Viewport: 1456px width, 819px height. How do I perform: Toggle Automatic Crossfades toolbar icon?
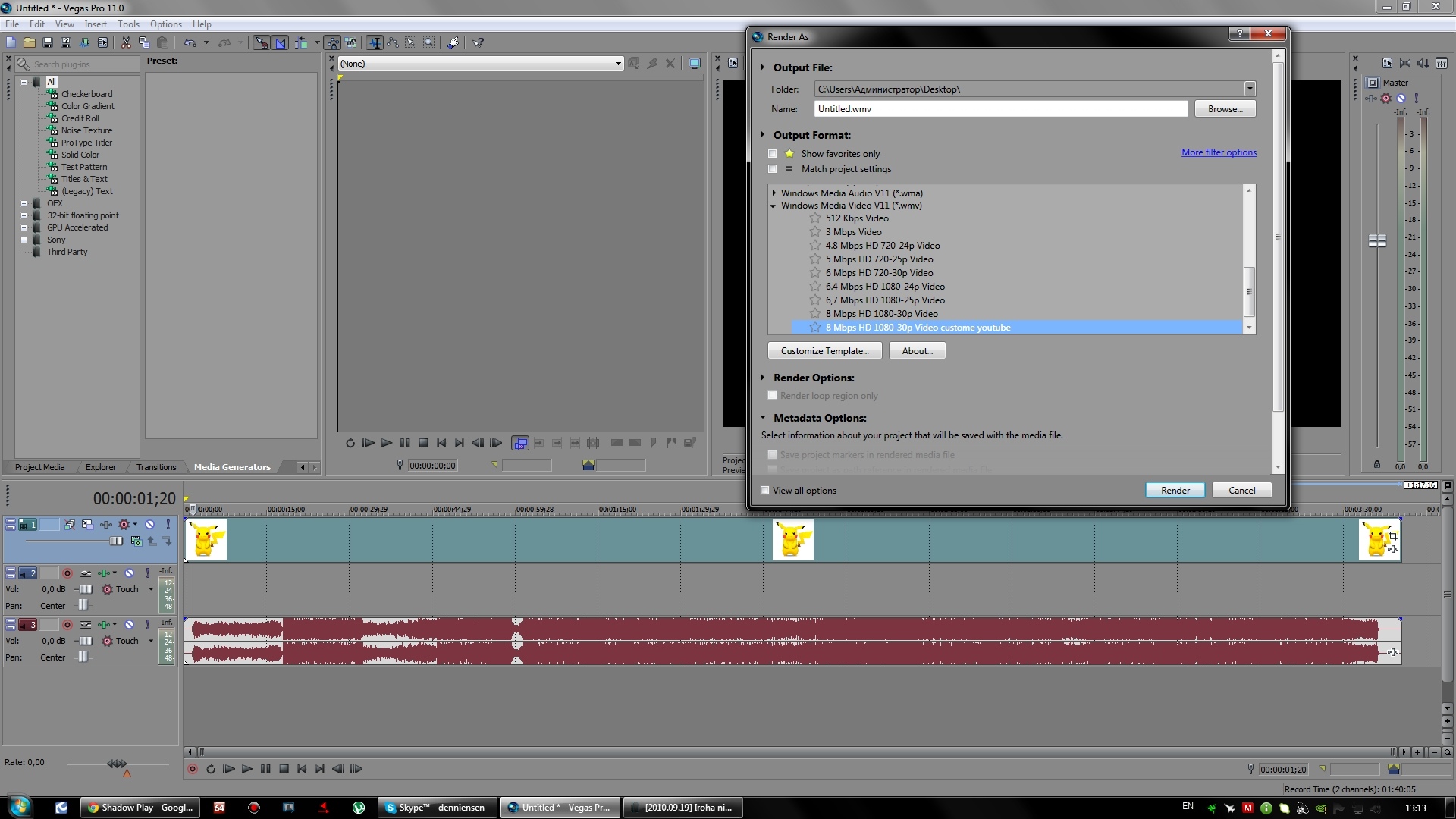tap(281, 43)
